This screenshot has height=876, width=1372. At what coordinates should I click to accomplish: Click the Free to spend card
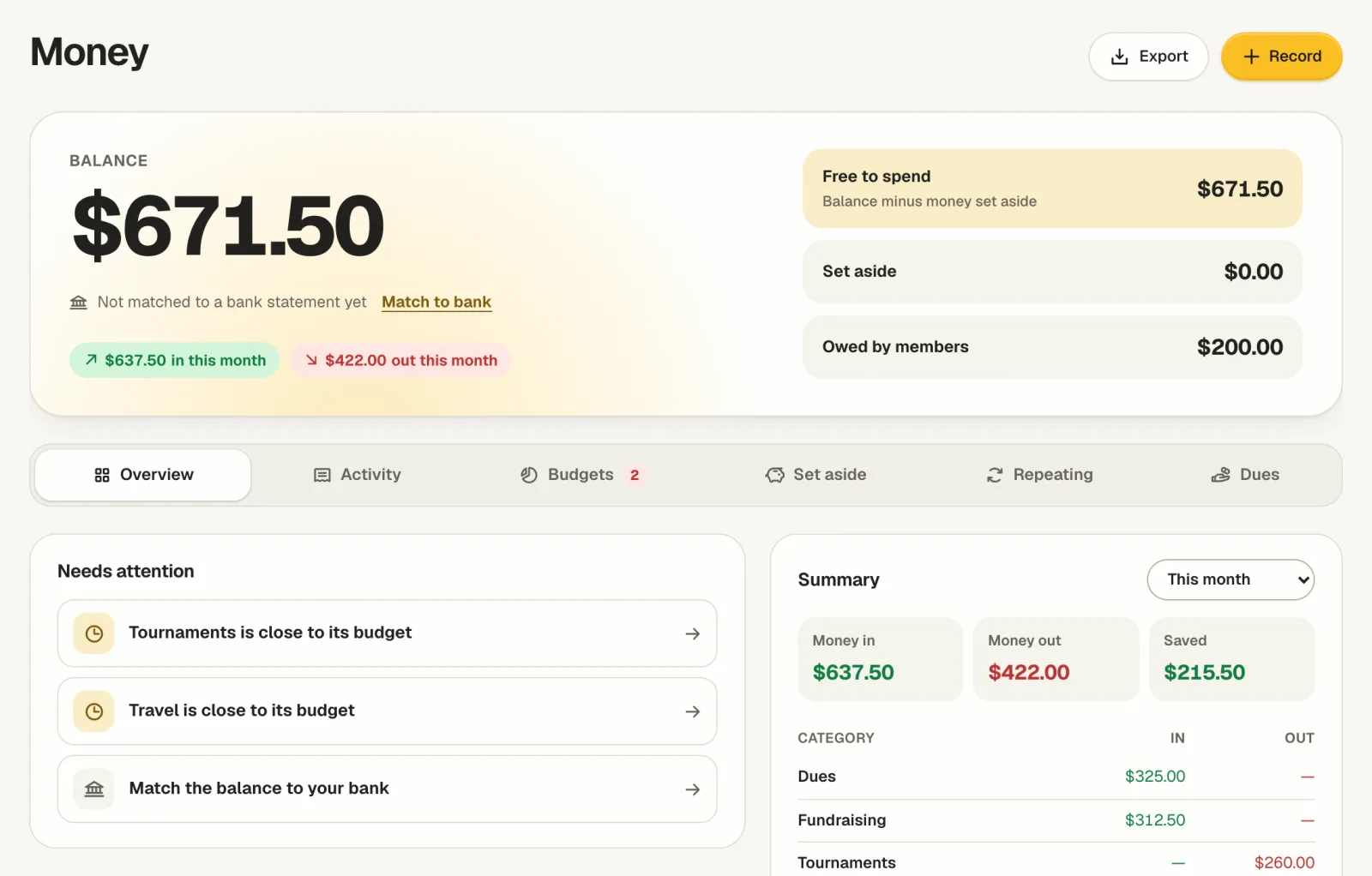pos(1052,189)
